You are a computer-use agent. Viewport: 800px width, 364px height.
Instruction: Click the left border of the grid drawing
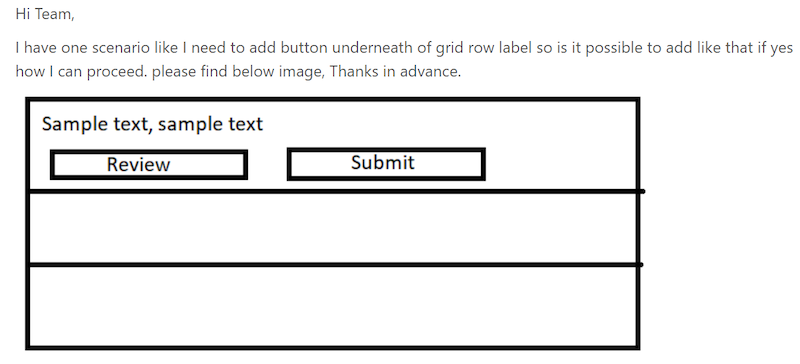coord(28,224)
